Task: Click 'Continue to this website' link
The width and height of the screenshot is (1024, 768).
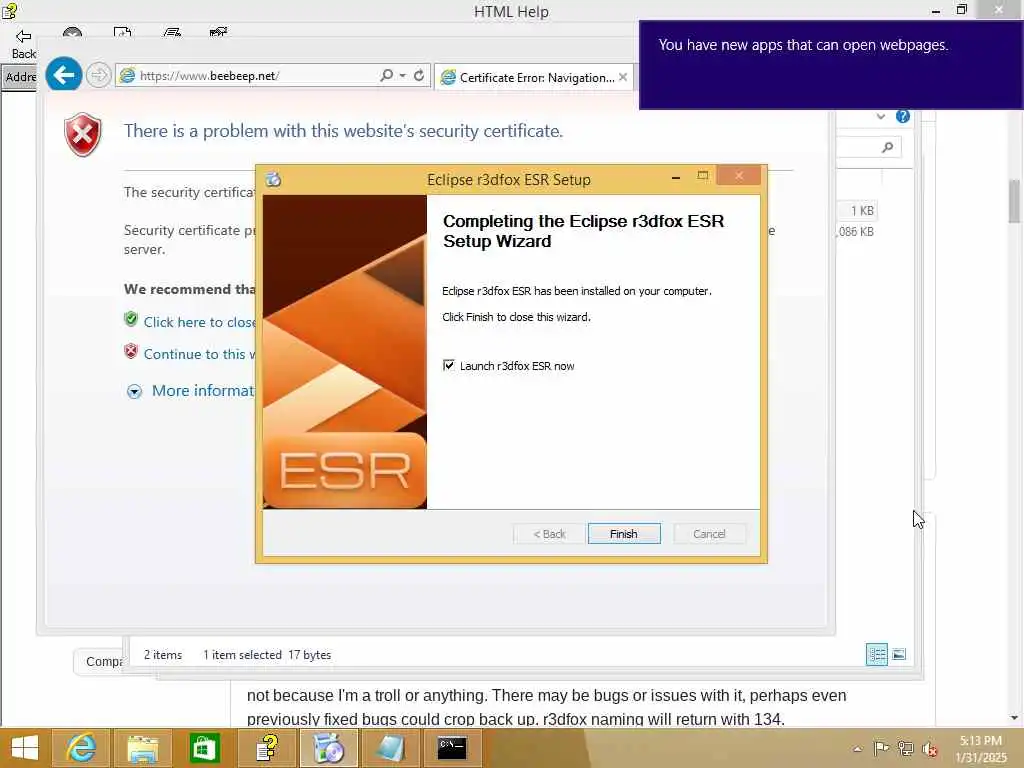Action: 199,354
